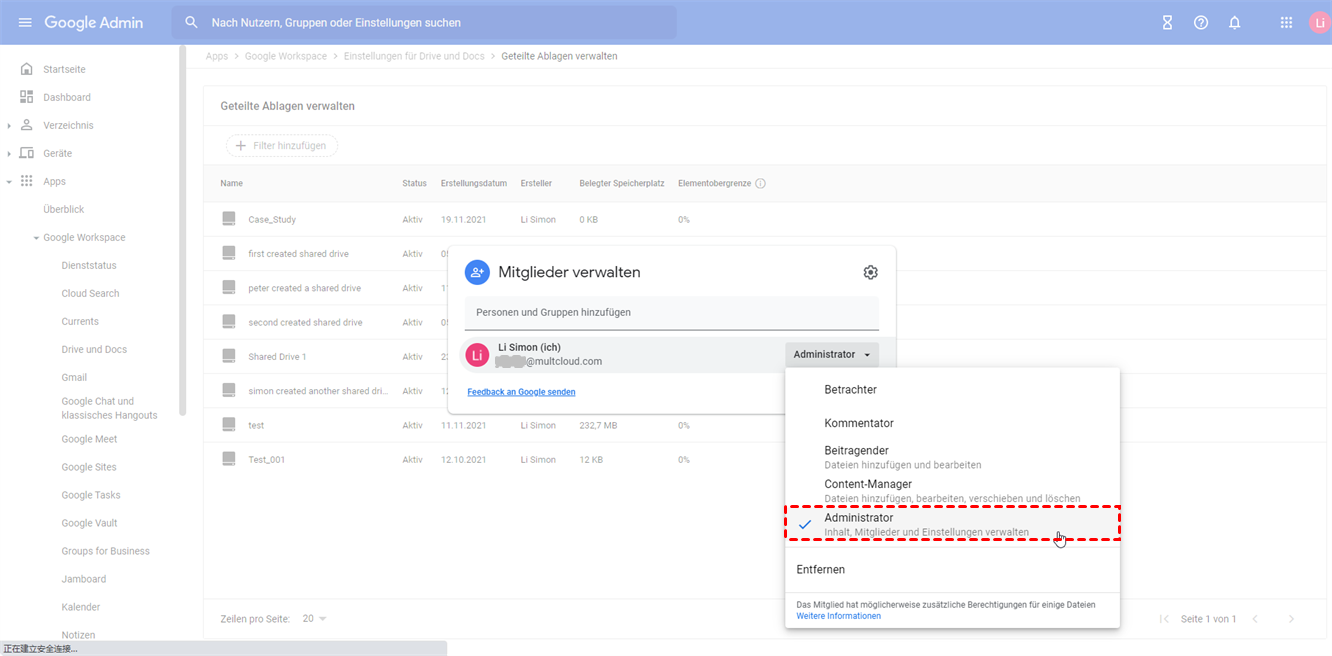Click Entfernen to remove member
1332x656 pixels.
click(821, 570)
